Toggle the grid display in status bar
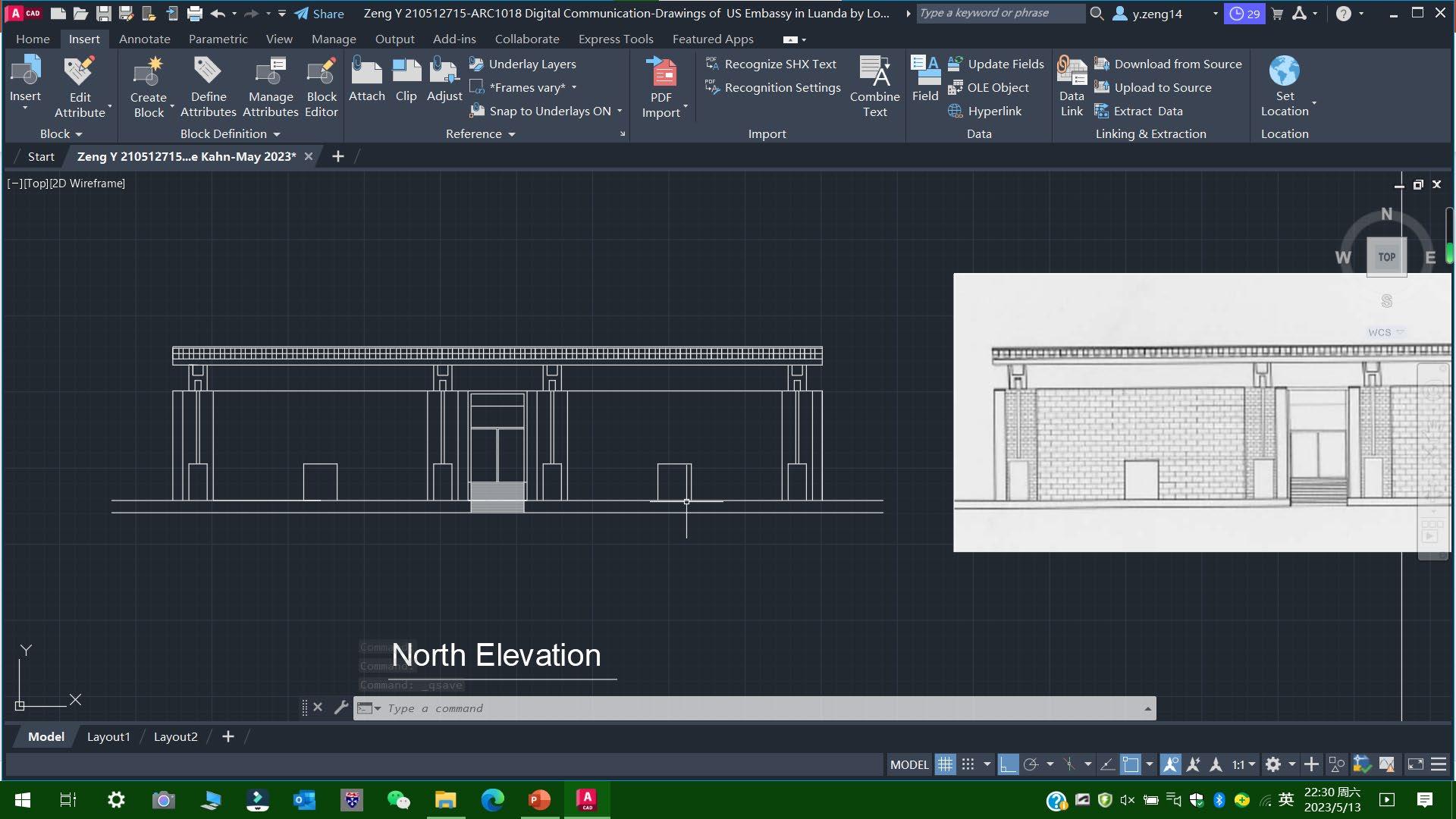Image resolution: width=1456 pixels, height=819 pixels. click(945, 764)
